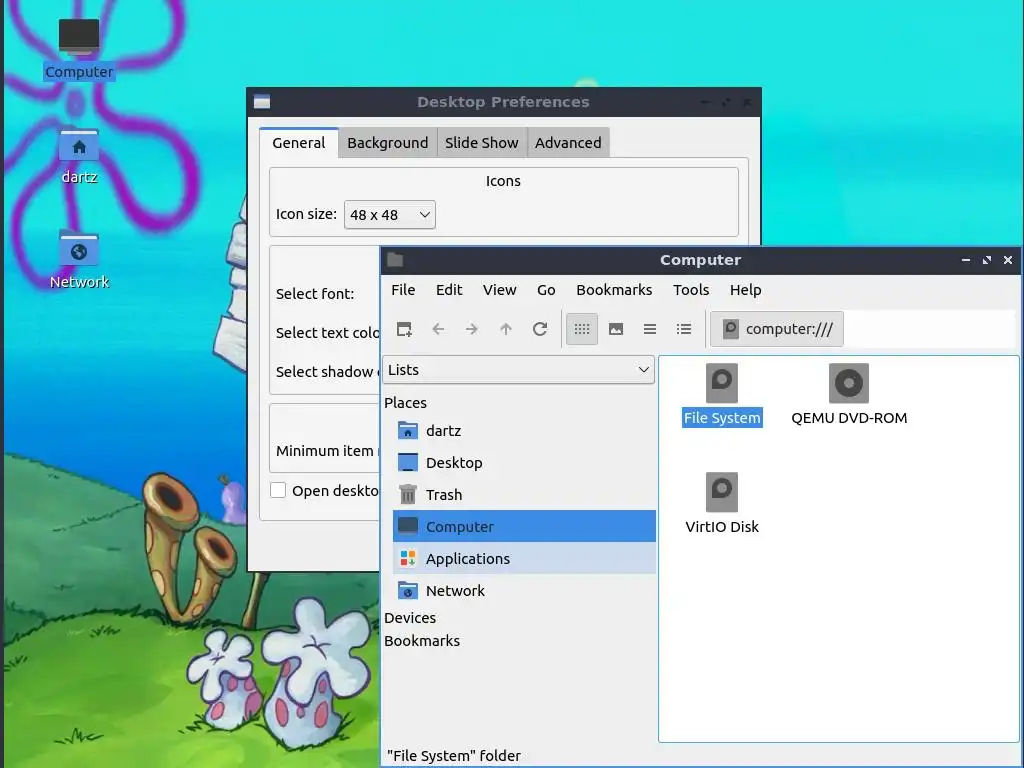Go back with the left arrow

point(438,329)
